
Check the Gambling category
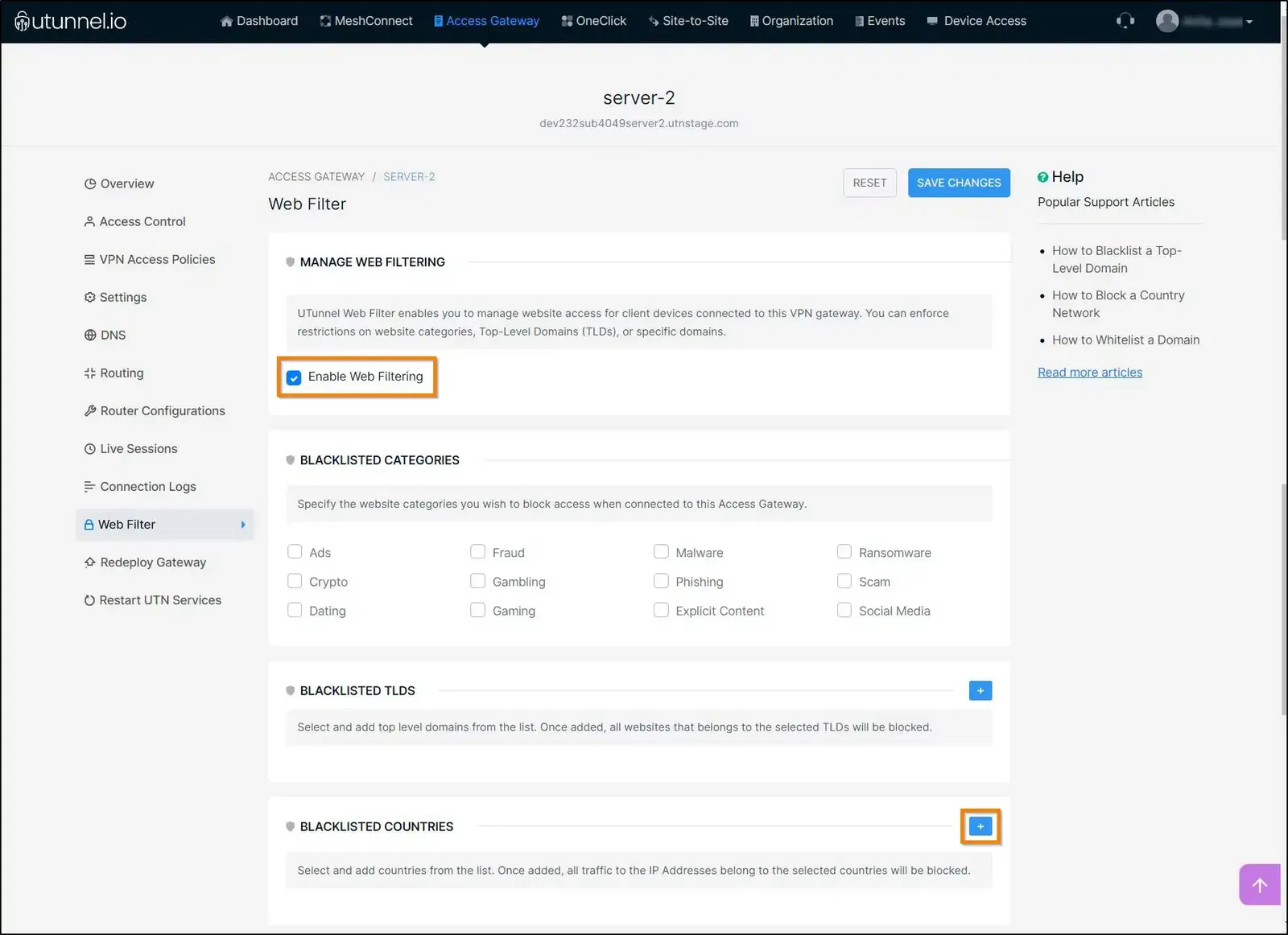point(477,580)
